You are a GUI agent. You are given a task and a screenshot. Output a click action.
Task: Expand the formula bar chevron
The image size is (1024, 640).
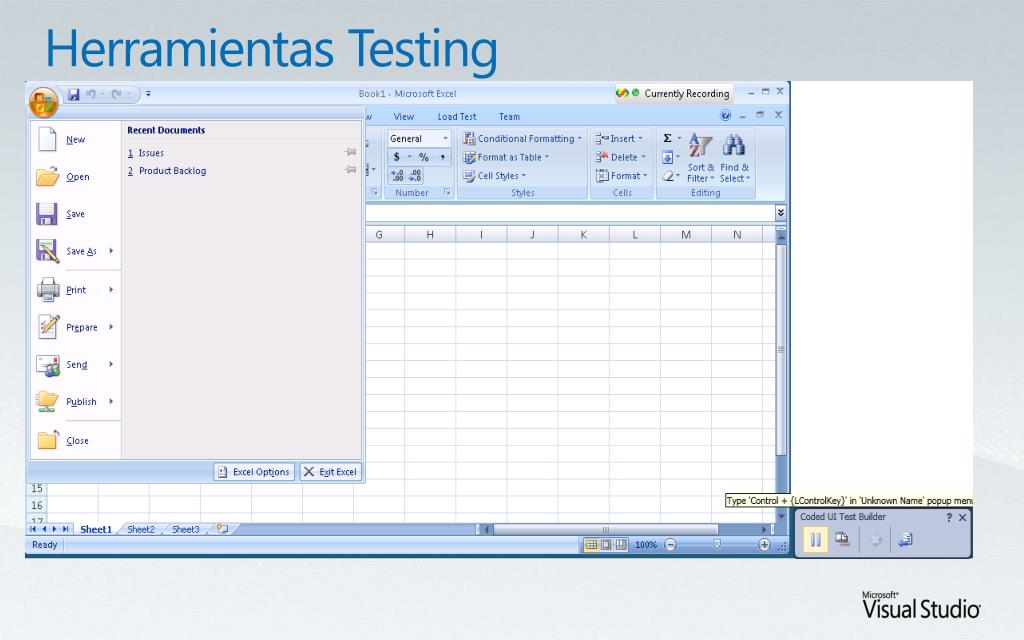pos(780,212)
